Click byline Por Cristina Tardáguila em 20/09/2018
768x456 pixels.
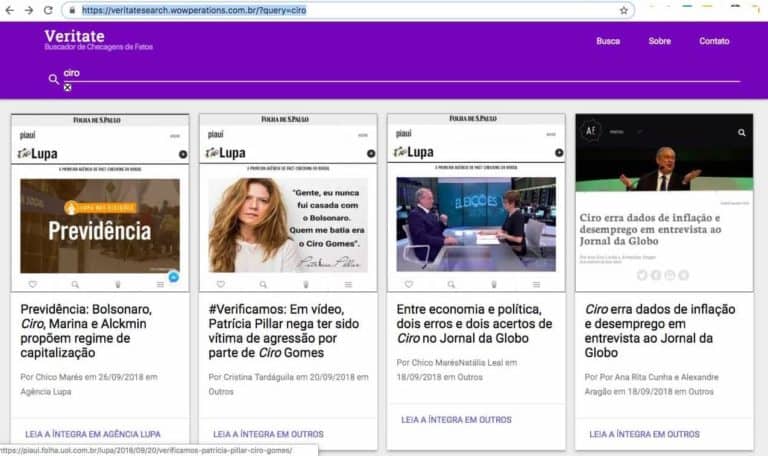[288, 384]
